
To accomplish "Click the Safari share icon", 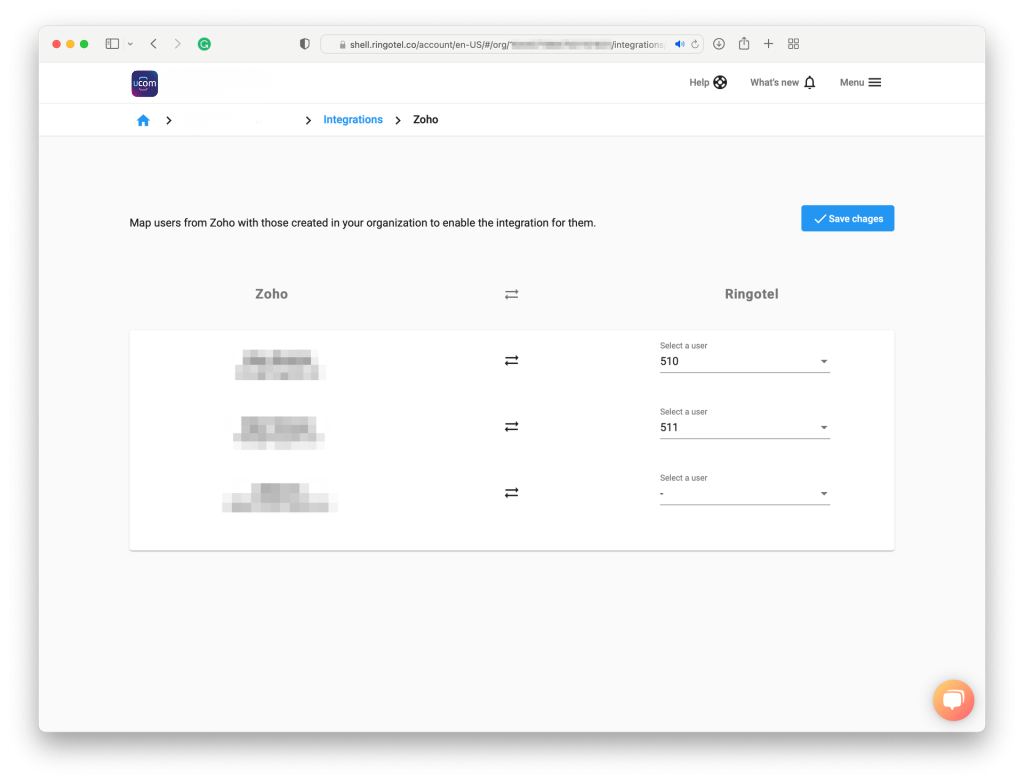I will [743, 44].
